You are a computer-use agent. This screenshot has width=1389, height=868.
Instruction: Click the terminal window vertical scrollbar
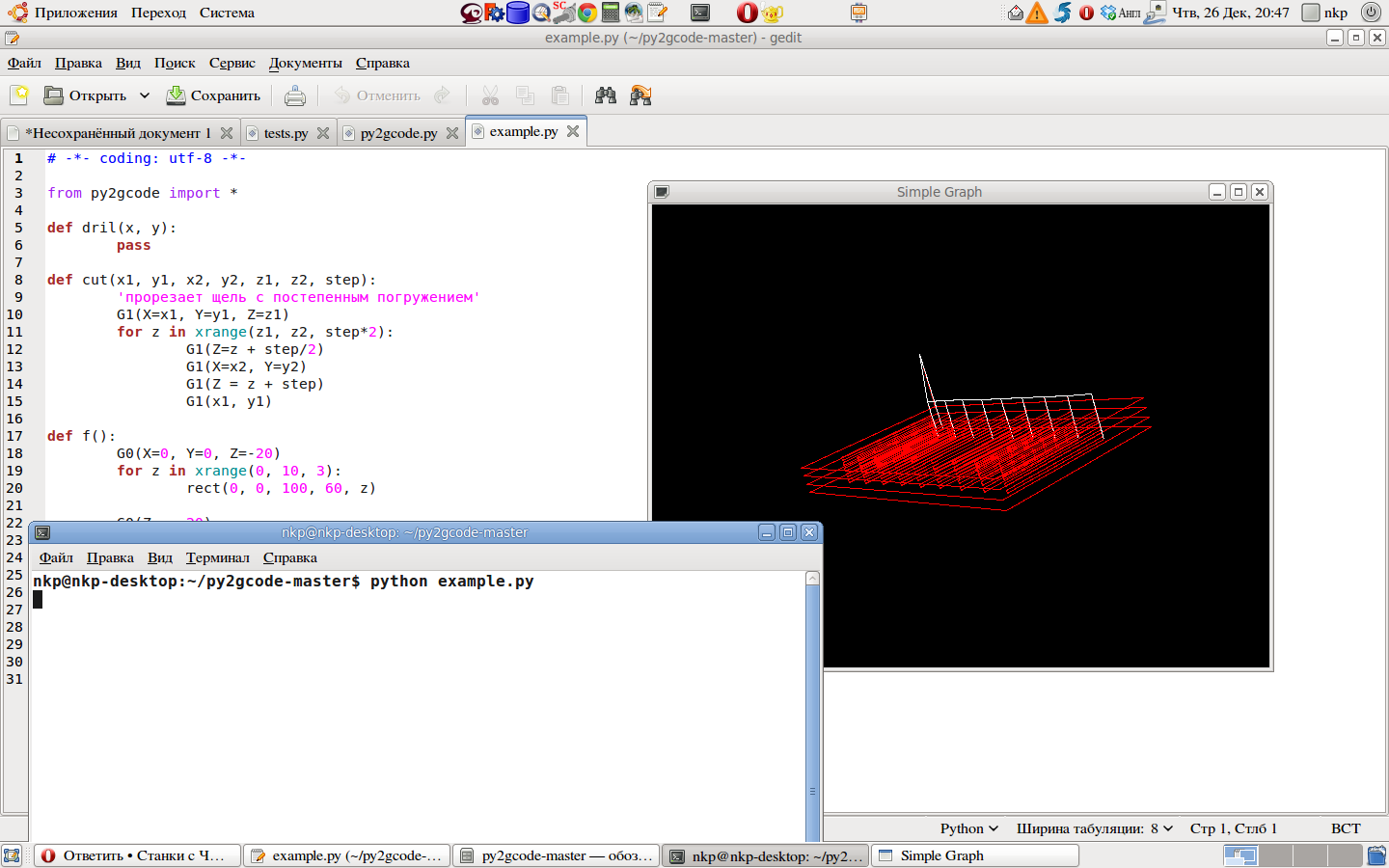812,694
